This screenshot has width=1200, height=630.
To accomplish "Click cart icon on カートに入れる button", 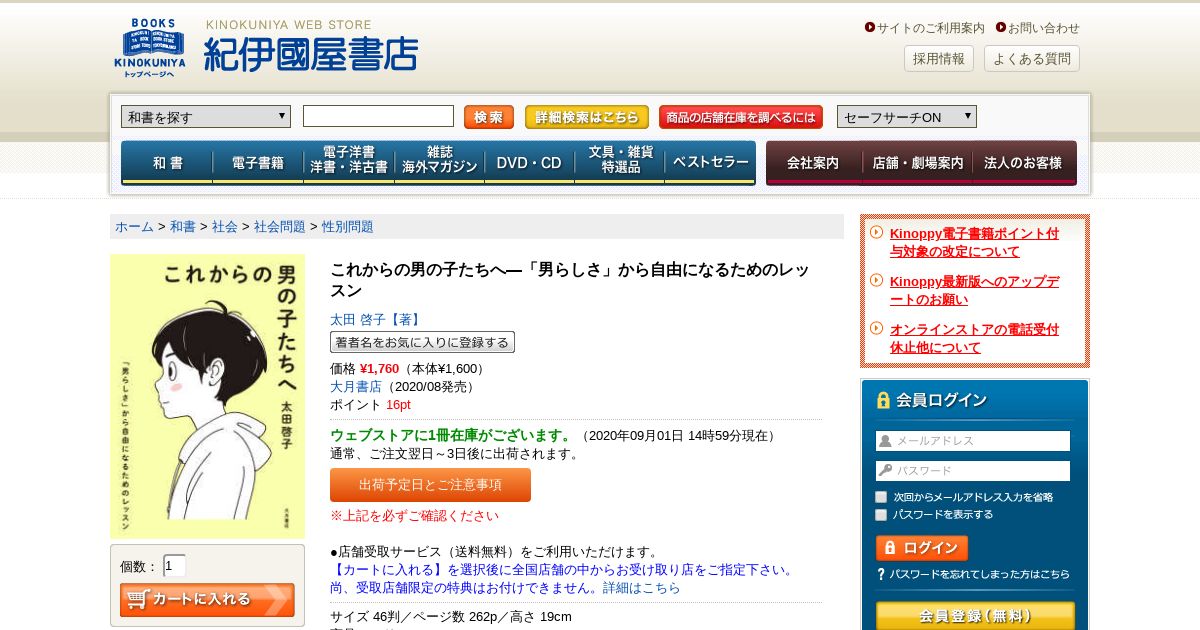I will (x=139, y=600).
